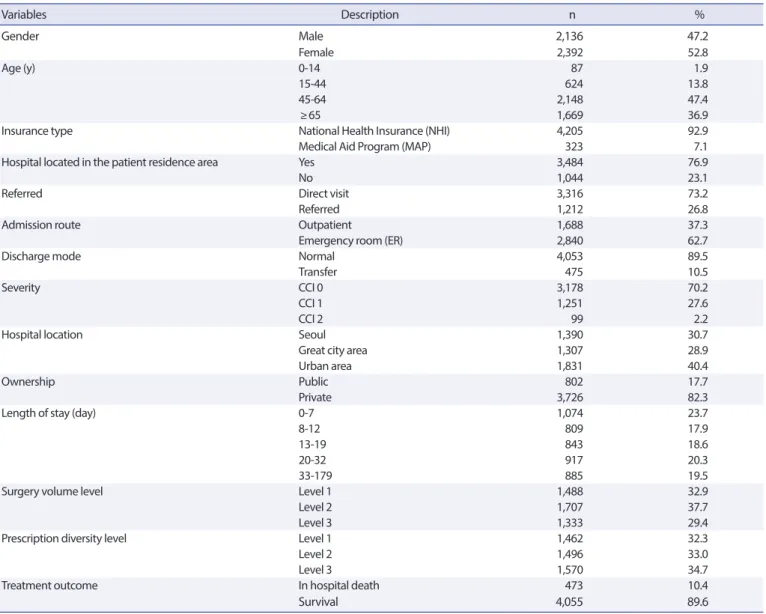This screenshot has width=766, height=614.
Task: Select the Treatment outcome label
Action: (49, 585)
